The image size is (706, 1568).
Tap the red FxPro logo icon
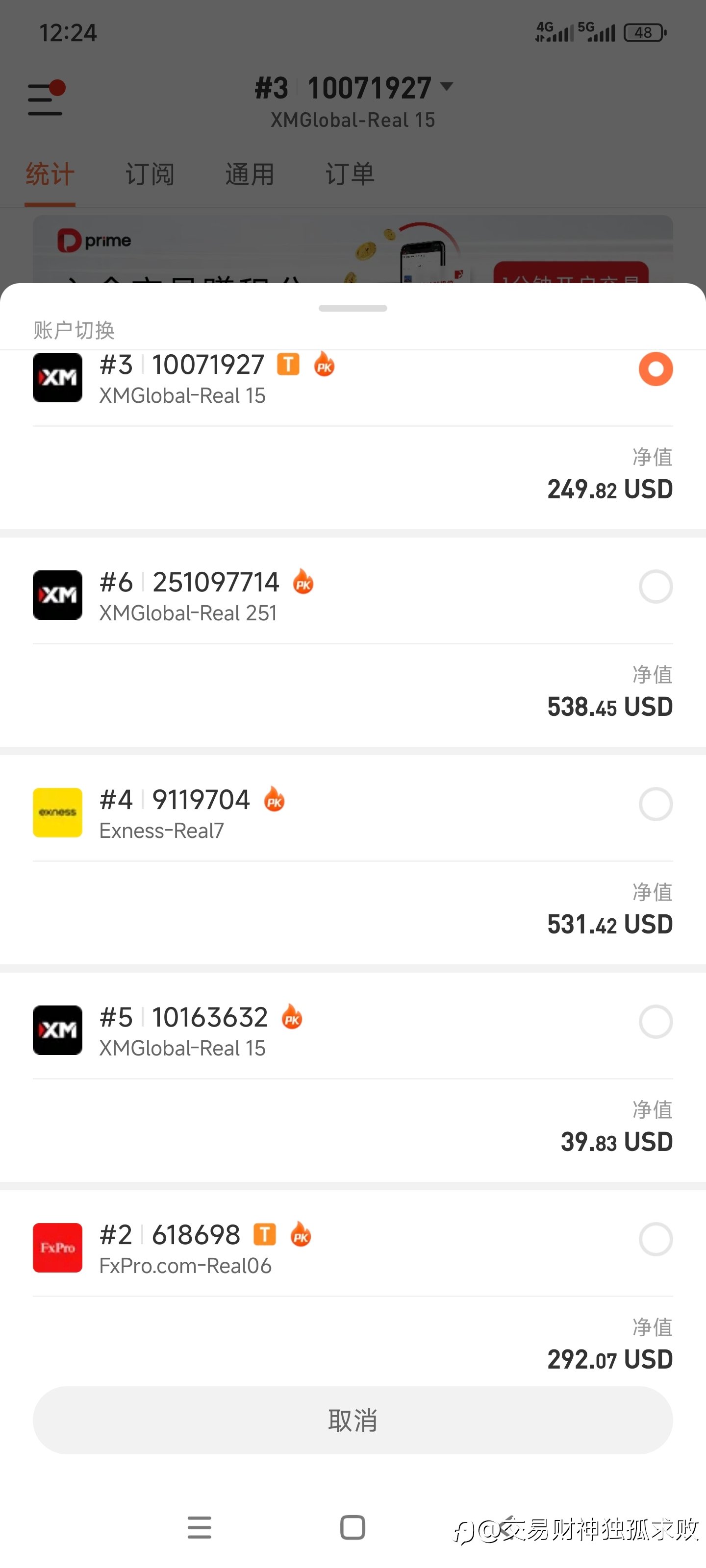(57, 1247)
